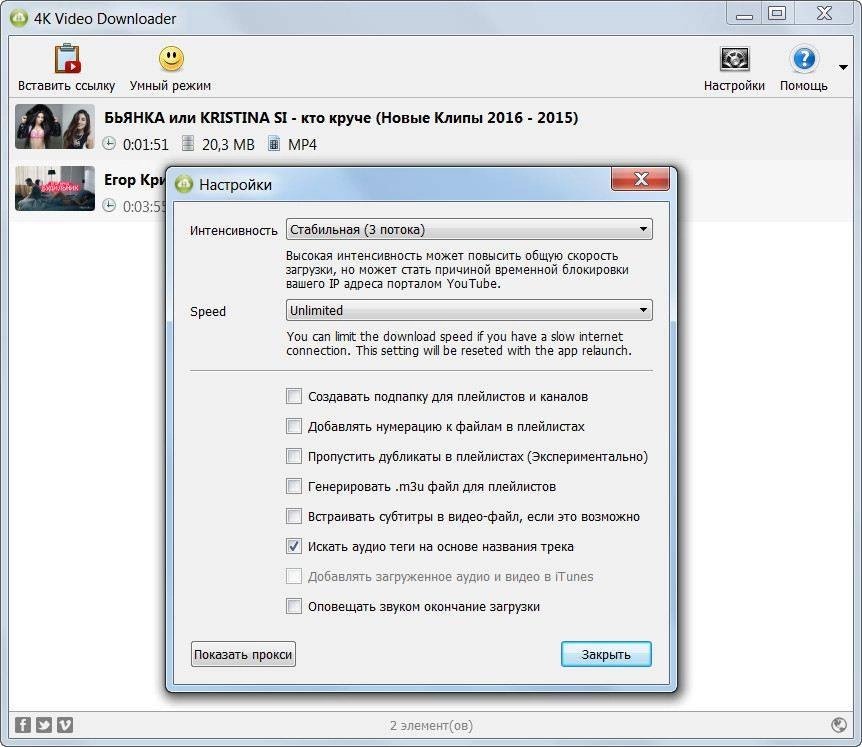Open Settings (Настройки) toolbar icon
This screenshot has width=862, height=747.
tap(734, 59)
